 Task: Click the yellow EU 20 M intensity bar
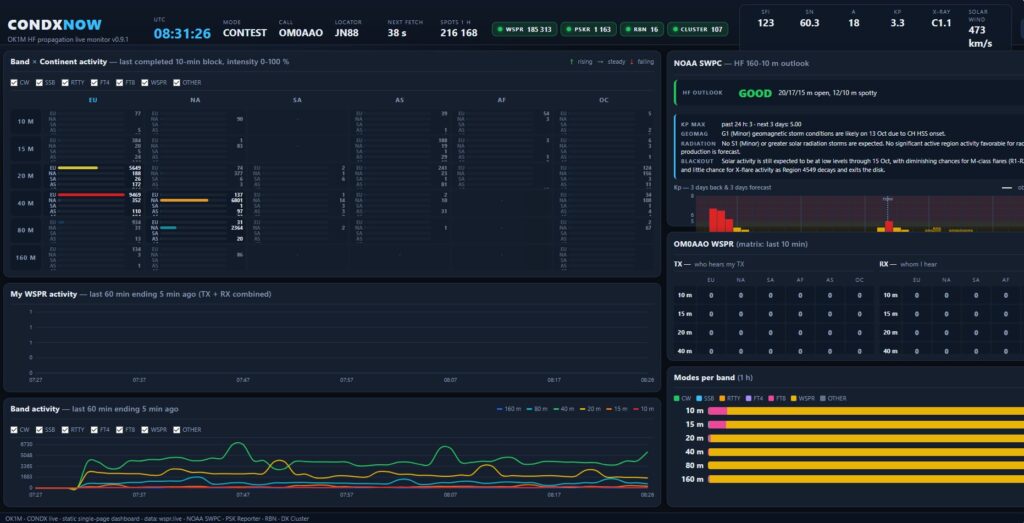tap(78, 168)
